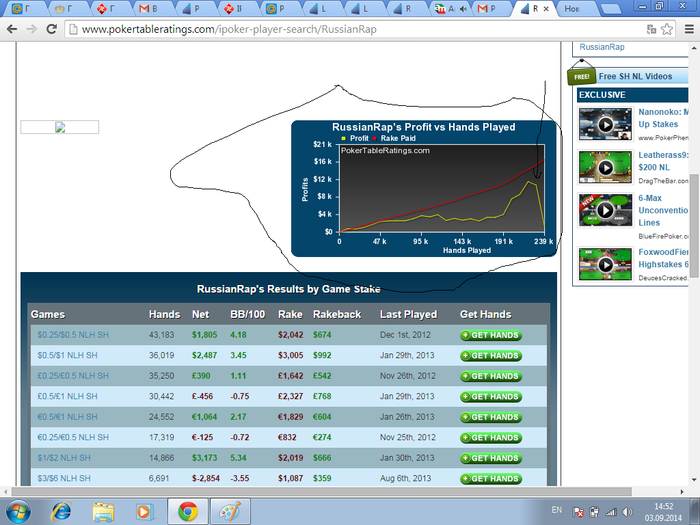Viewport: 700px width, 525px height.
Task: Get hands for $1/$2 NLH SH
Action: 491,458
